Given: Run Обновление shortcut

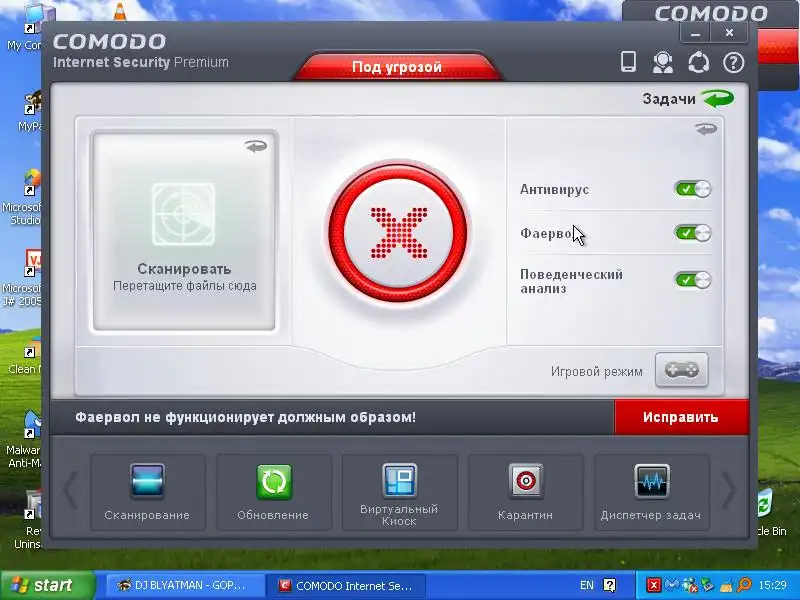Looking at the screenshot, I should click(273, 492).
